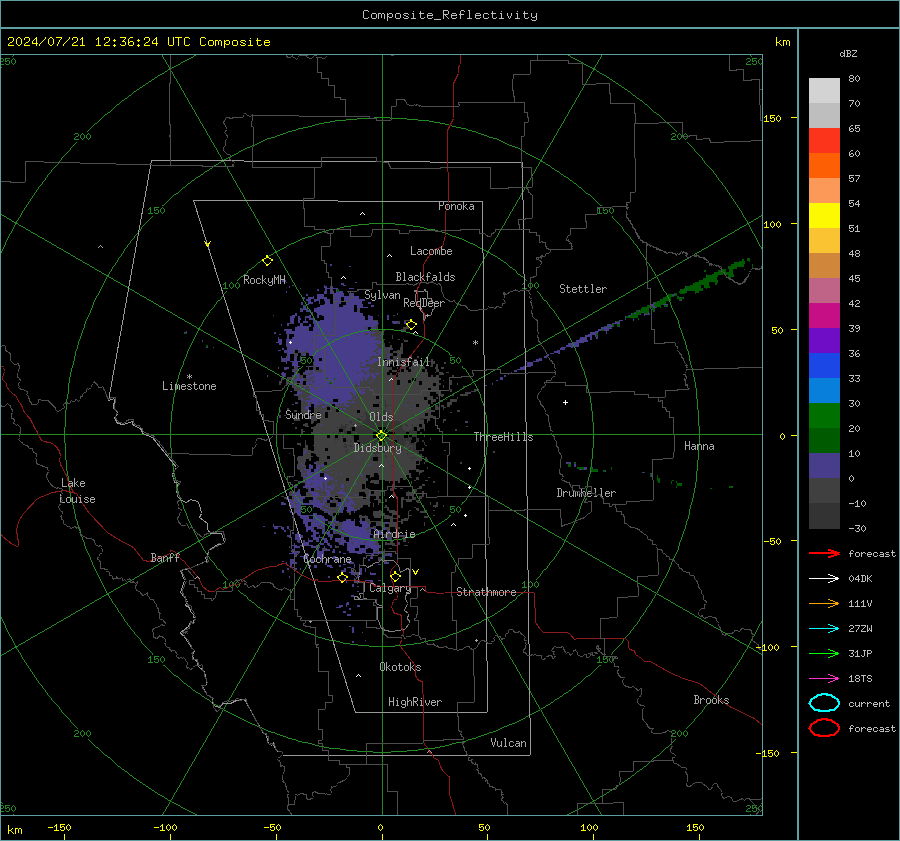Image resolution: width=900 pixels, height=841 pixels.
Task: Click the red forecast ellipse symbol
Action: click(824, 728)
